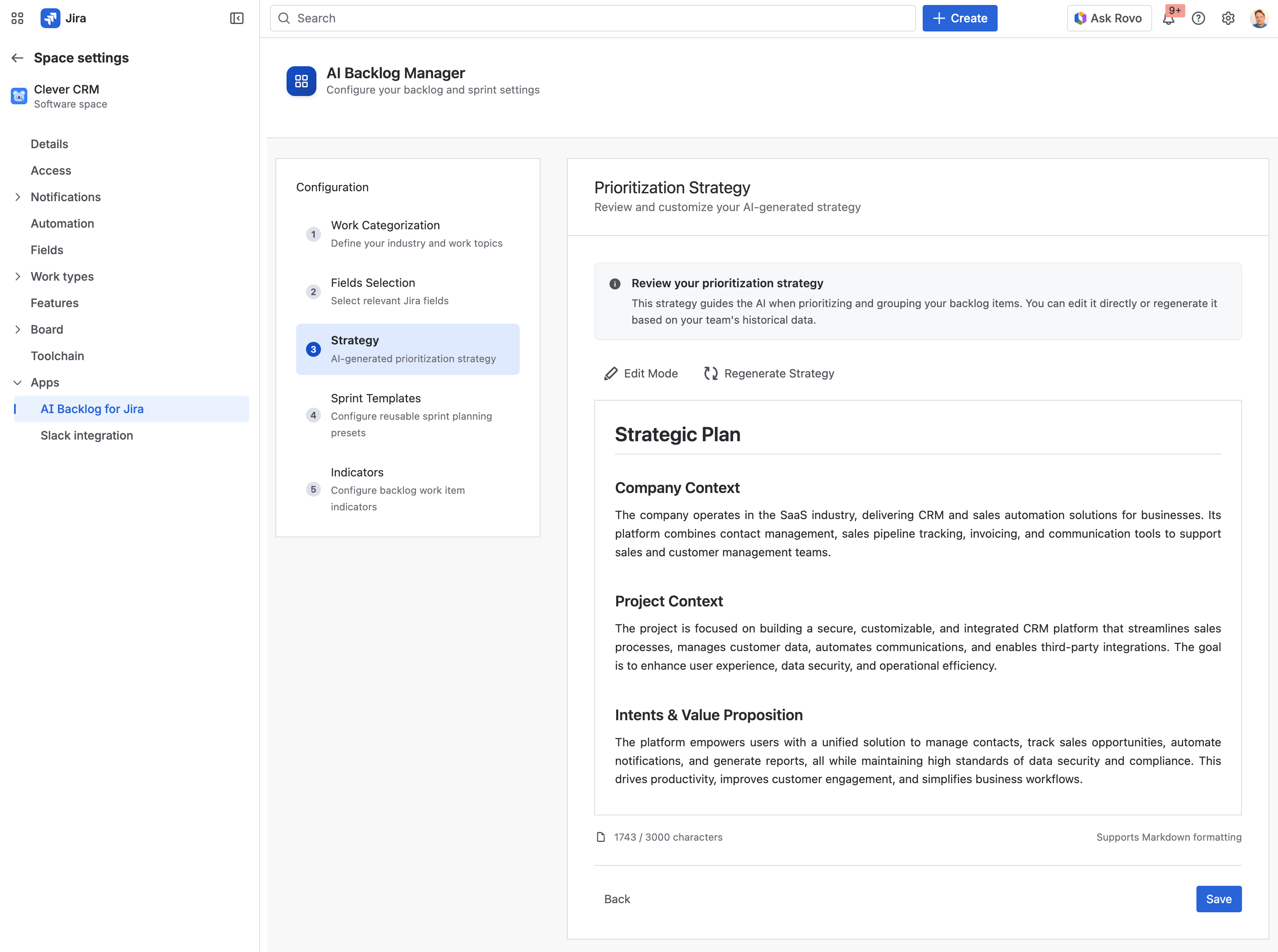The height and width of the screenshot is (952, 1278).
Task: Click the app switcher grid icon
Action: 17,18
